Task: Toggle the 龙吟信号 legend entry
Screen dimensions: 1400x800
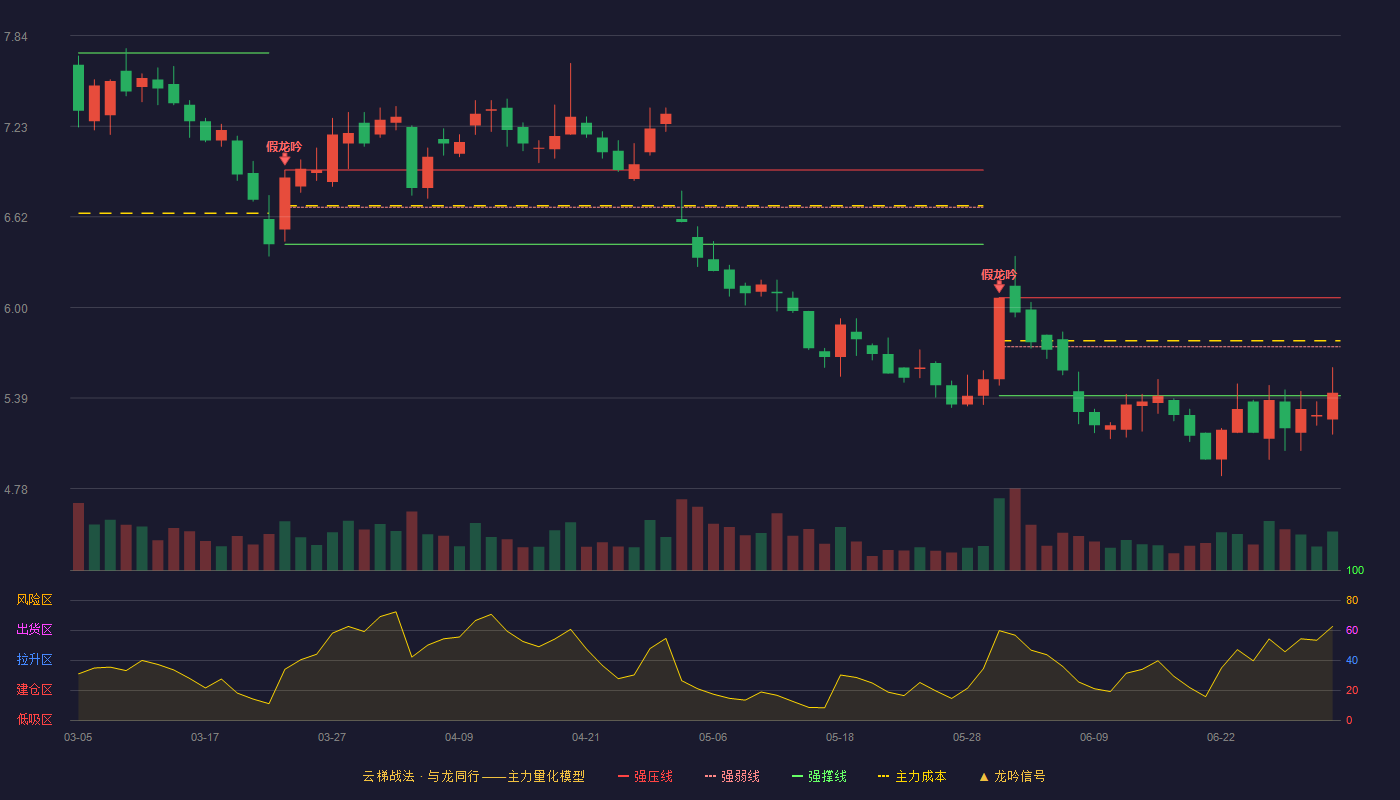Action: tap(1011, 776)
